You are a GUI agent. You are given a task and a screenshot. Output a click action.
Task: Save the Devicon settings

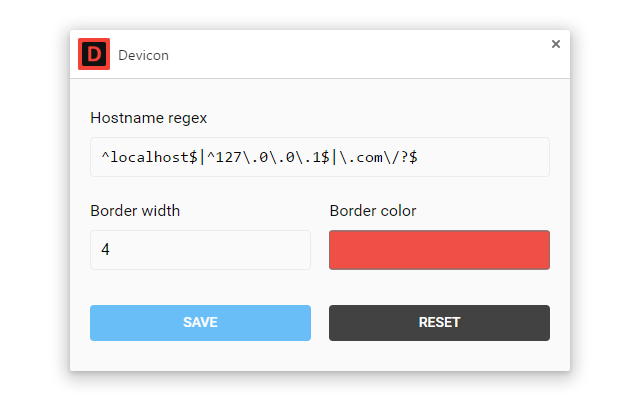click(x=200, y=323)
